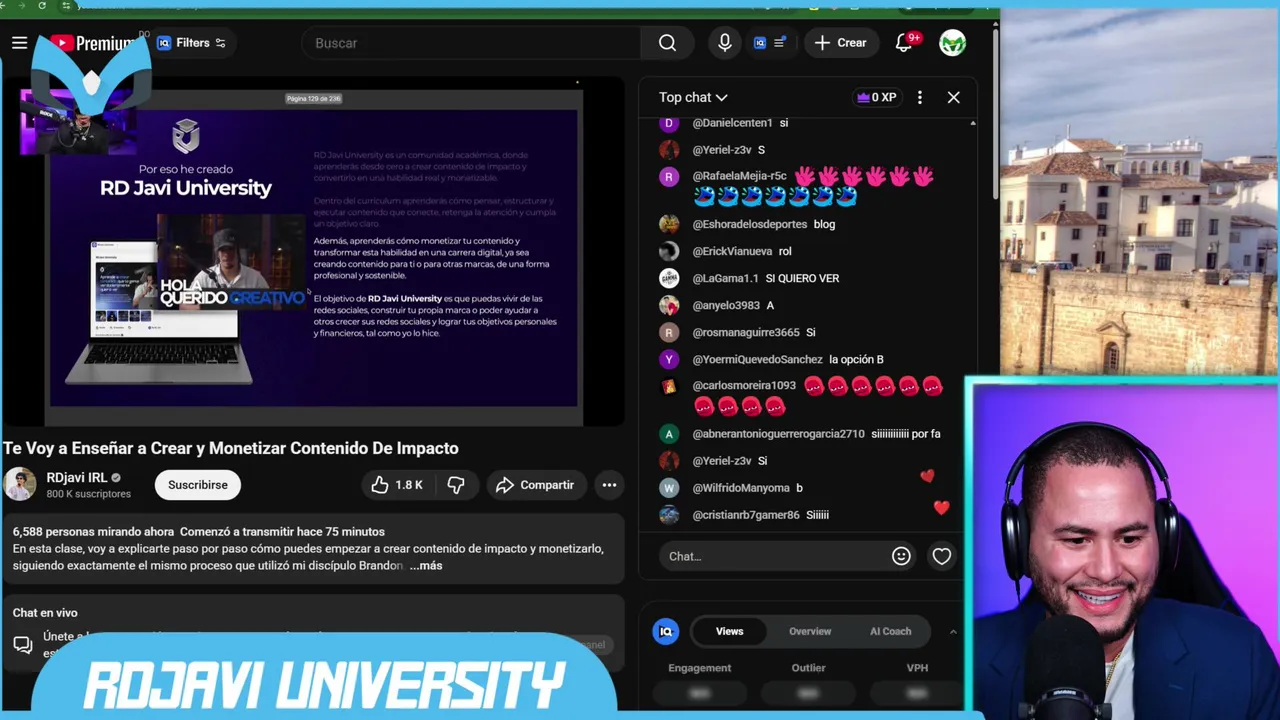Click @carlosmoreira1093 chat username
Viewport: 1280px width, 720px height.
click(744, 386)
